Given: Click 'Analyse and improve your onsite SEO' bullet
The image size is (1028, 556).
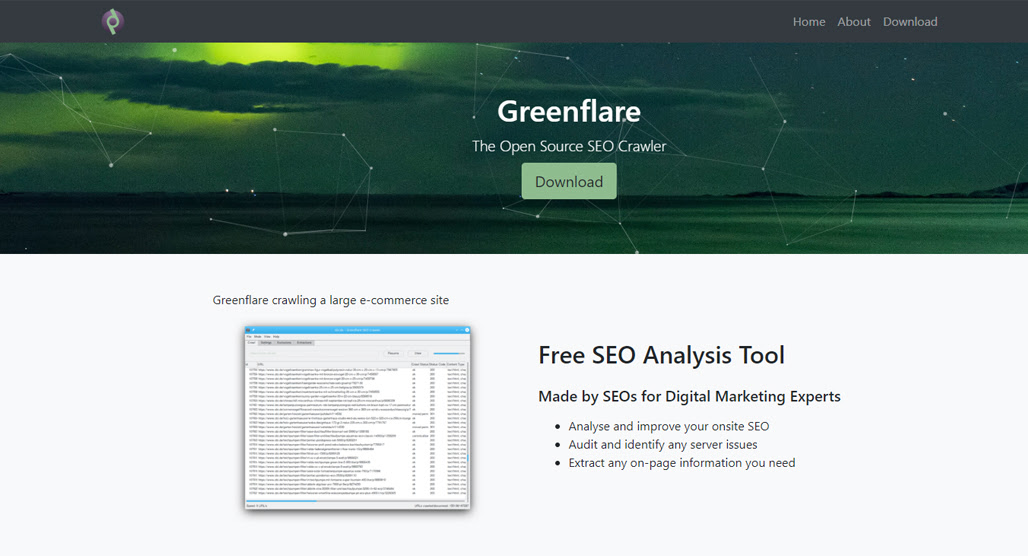Looking at the screenshot, I should [x=669, y=426].
